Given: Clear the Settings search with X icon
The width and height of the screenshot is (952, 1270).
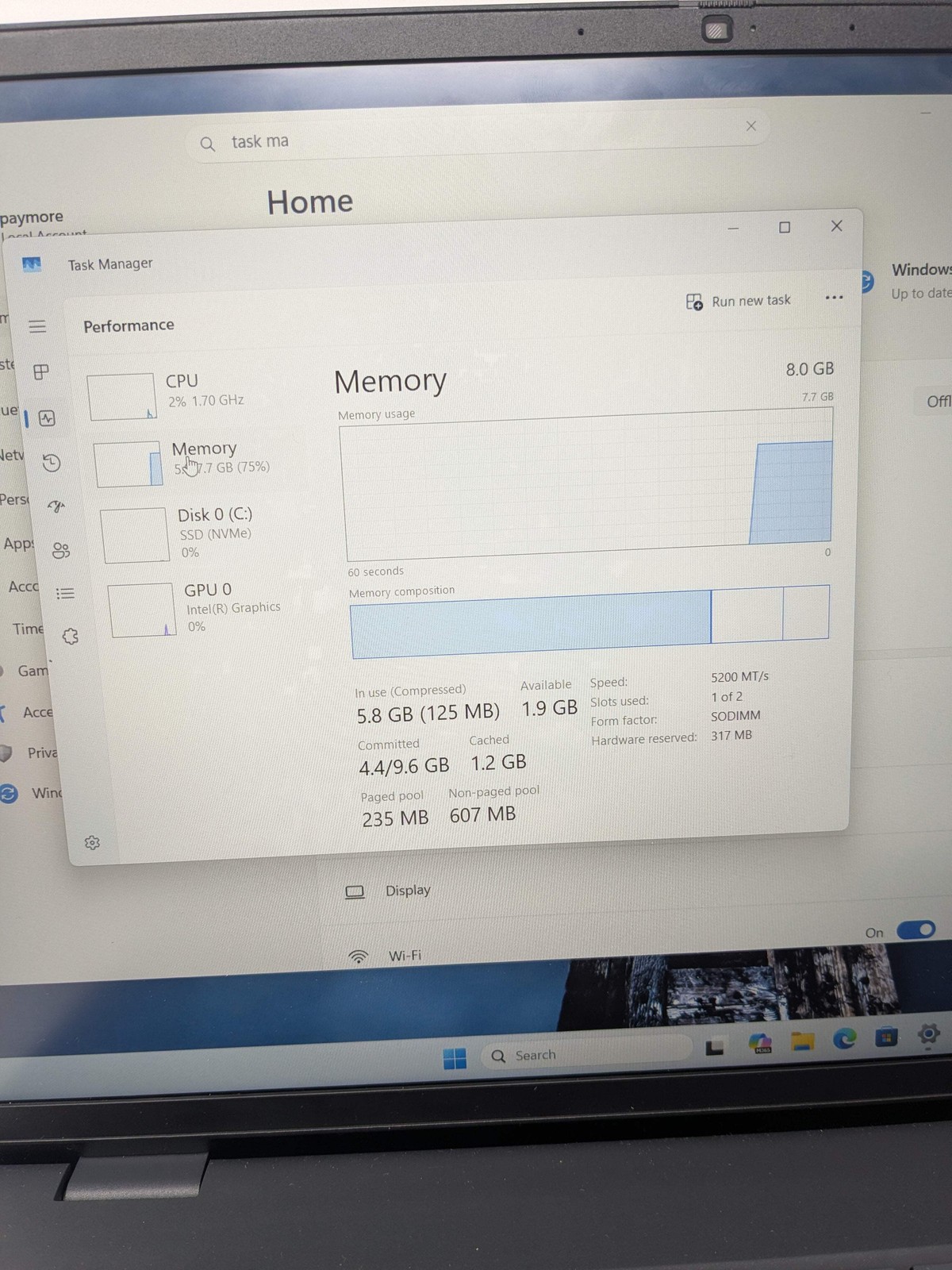Looking at the screenshot, I should (x=751, y=126).
